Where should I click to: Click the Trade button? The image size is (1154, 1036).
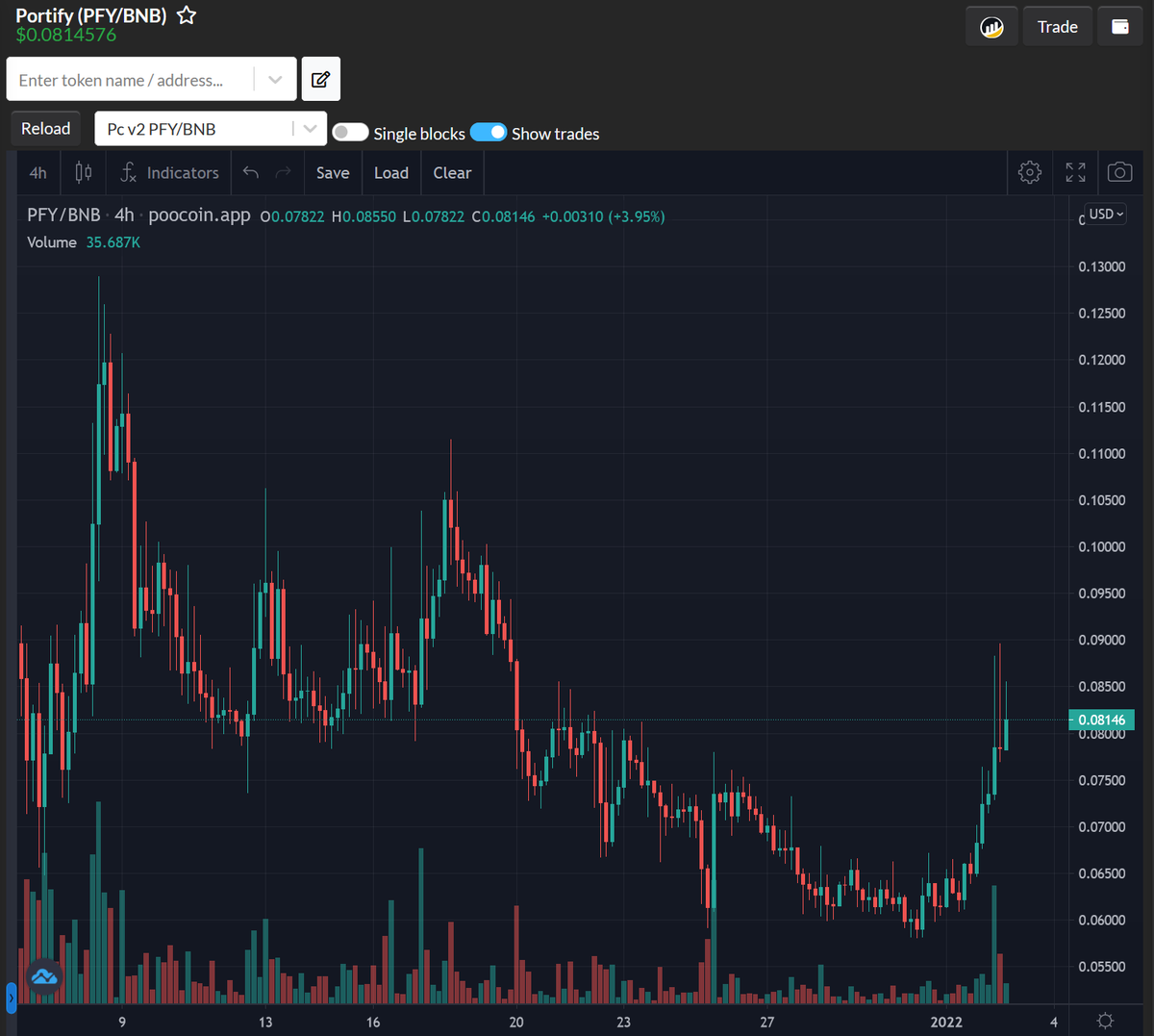coord(1057,27)
